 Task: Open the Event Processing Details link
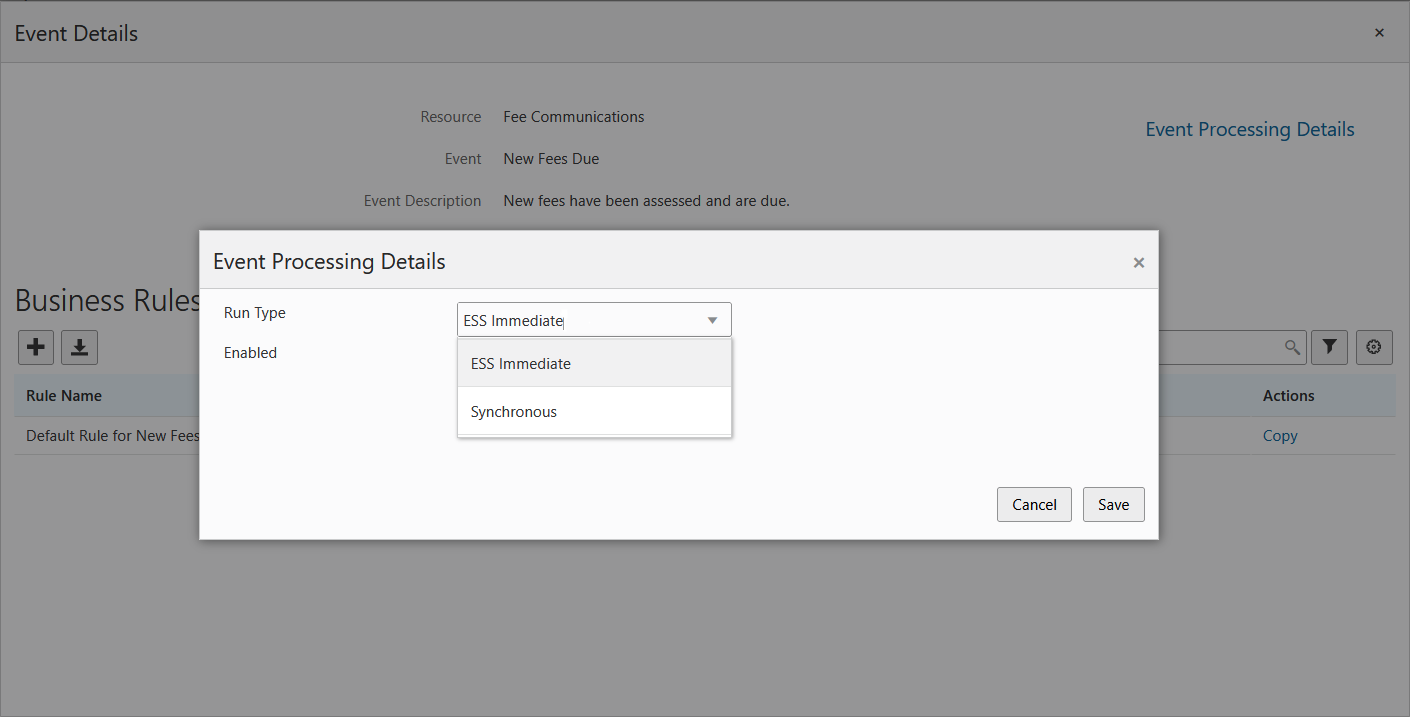click(x=1249, y=129)
